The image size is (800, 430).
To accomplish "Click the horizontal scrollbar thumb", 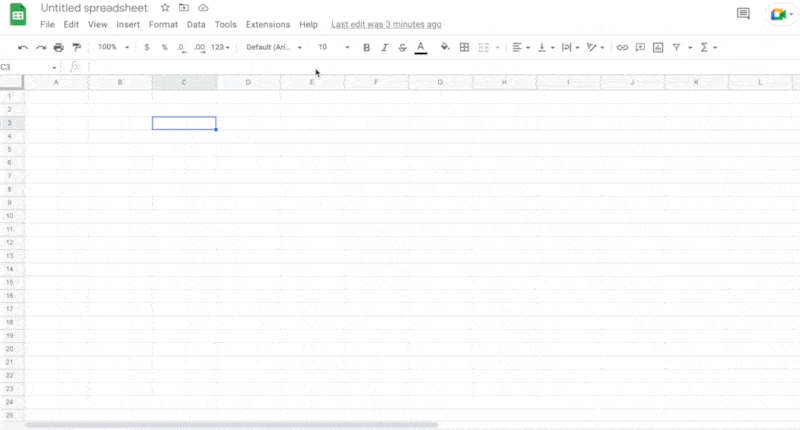I will point(232,424).
